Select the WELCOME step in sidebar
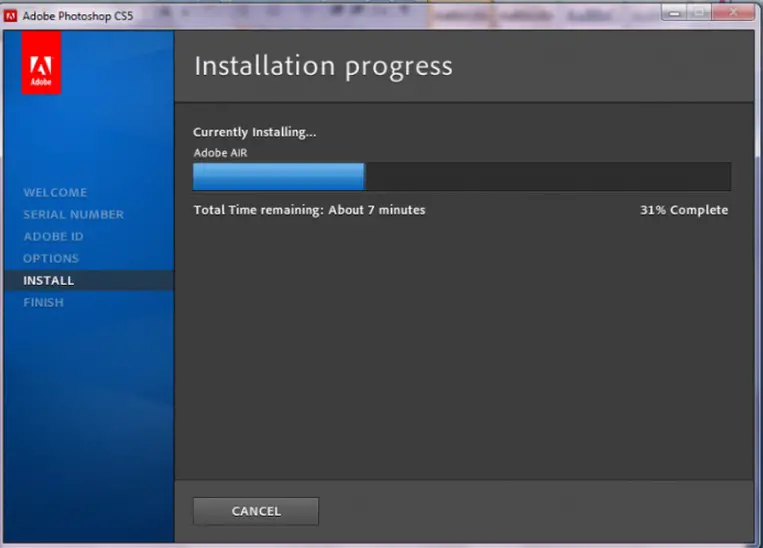 tap(55, 192)
